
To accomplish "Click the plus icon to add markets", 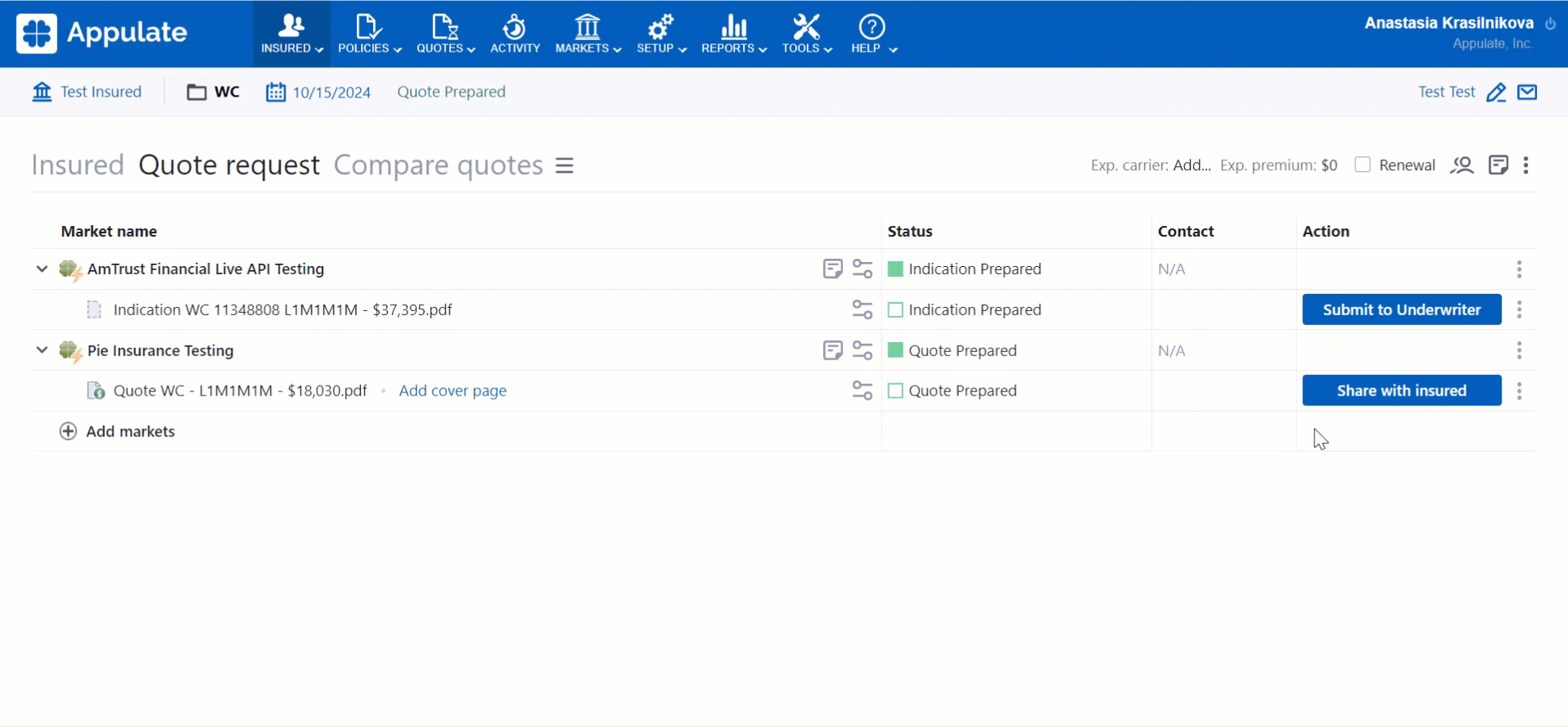I will (68, 431).
